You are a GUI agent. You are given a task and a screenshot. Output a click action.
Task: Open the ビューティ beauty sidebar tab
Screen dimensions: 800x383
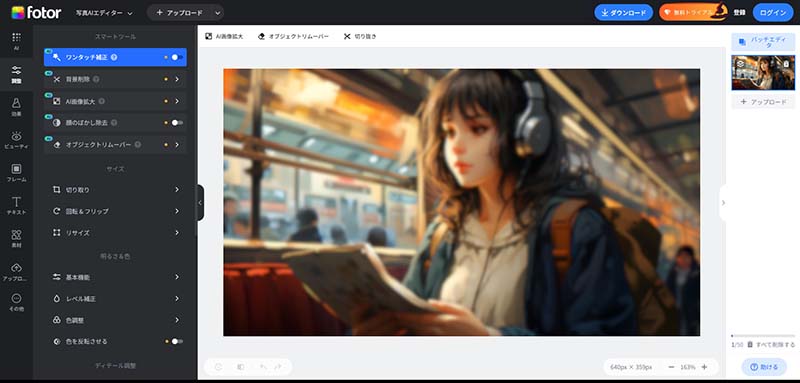[16, 140]
